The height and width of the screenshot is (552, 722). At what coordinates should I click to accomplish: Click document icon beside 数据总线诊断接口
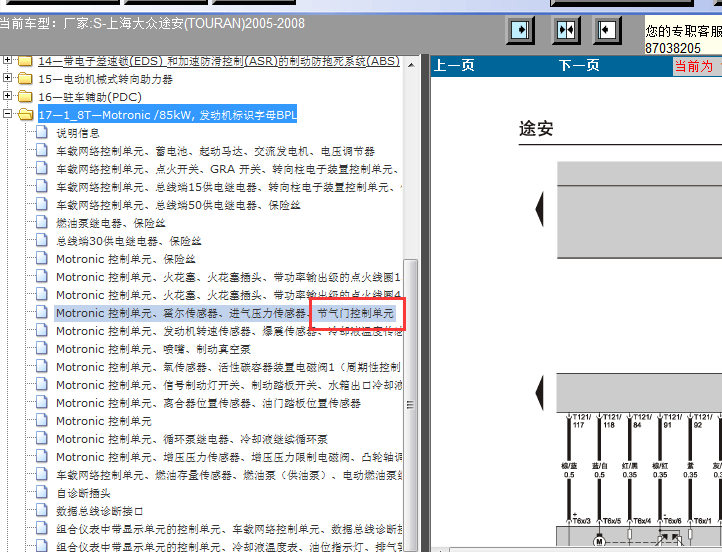click(x=41, y=510)
